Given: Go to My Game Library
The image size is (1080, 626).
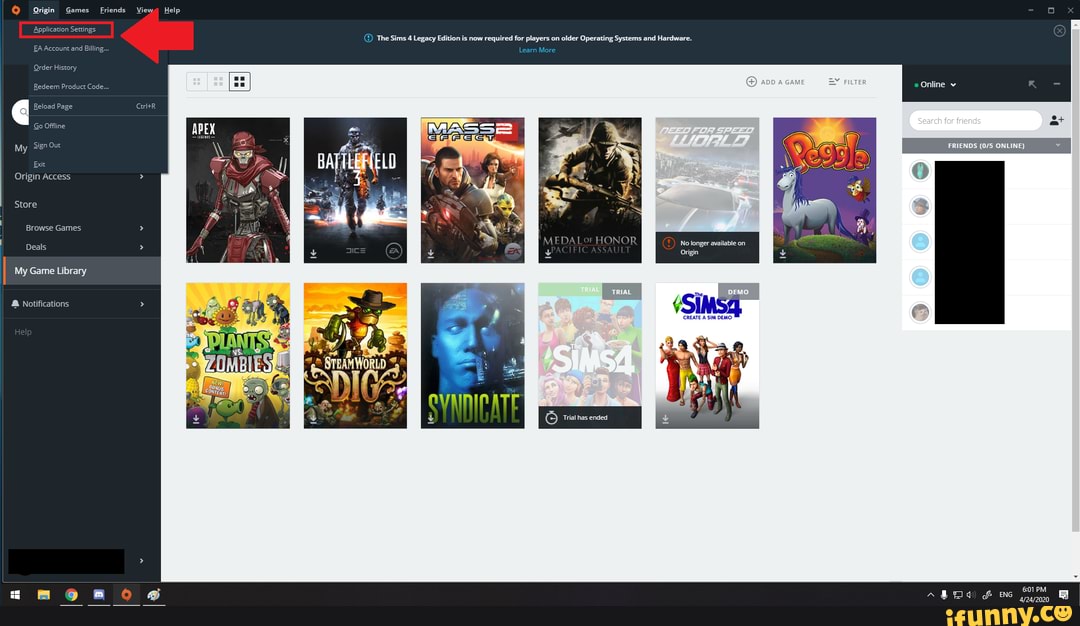Looking at the screenshot, I should pos(82,271).
